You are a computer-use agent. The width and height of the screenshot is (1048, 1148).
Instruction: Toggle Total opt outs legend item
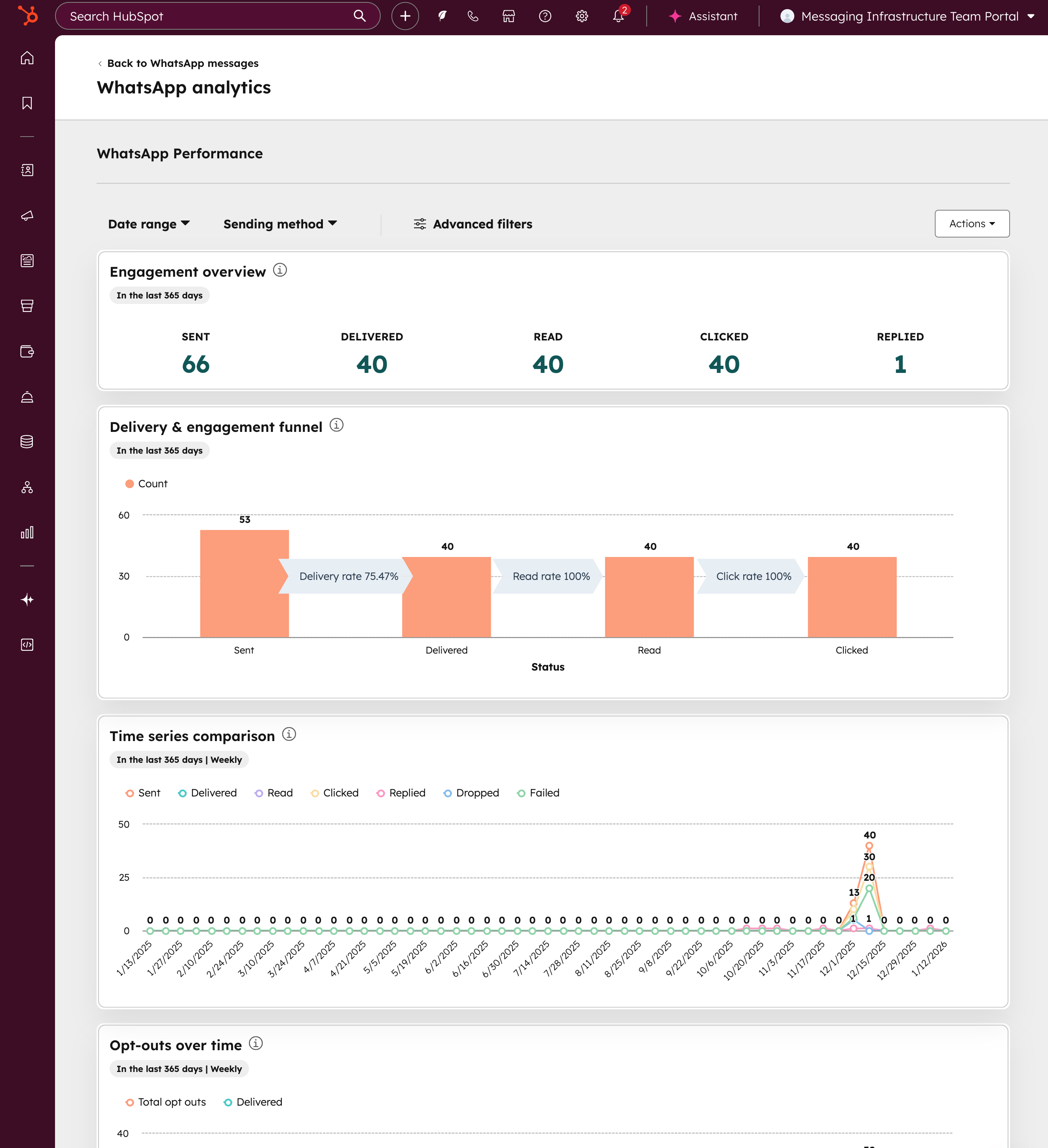tap(166, 1102)
